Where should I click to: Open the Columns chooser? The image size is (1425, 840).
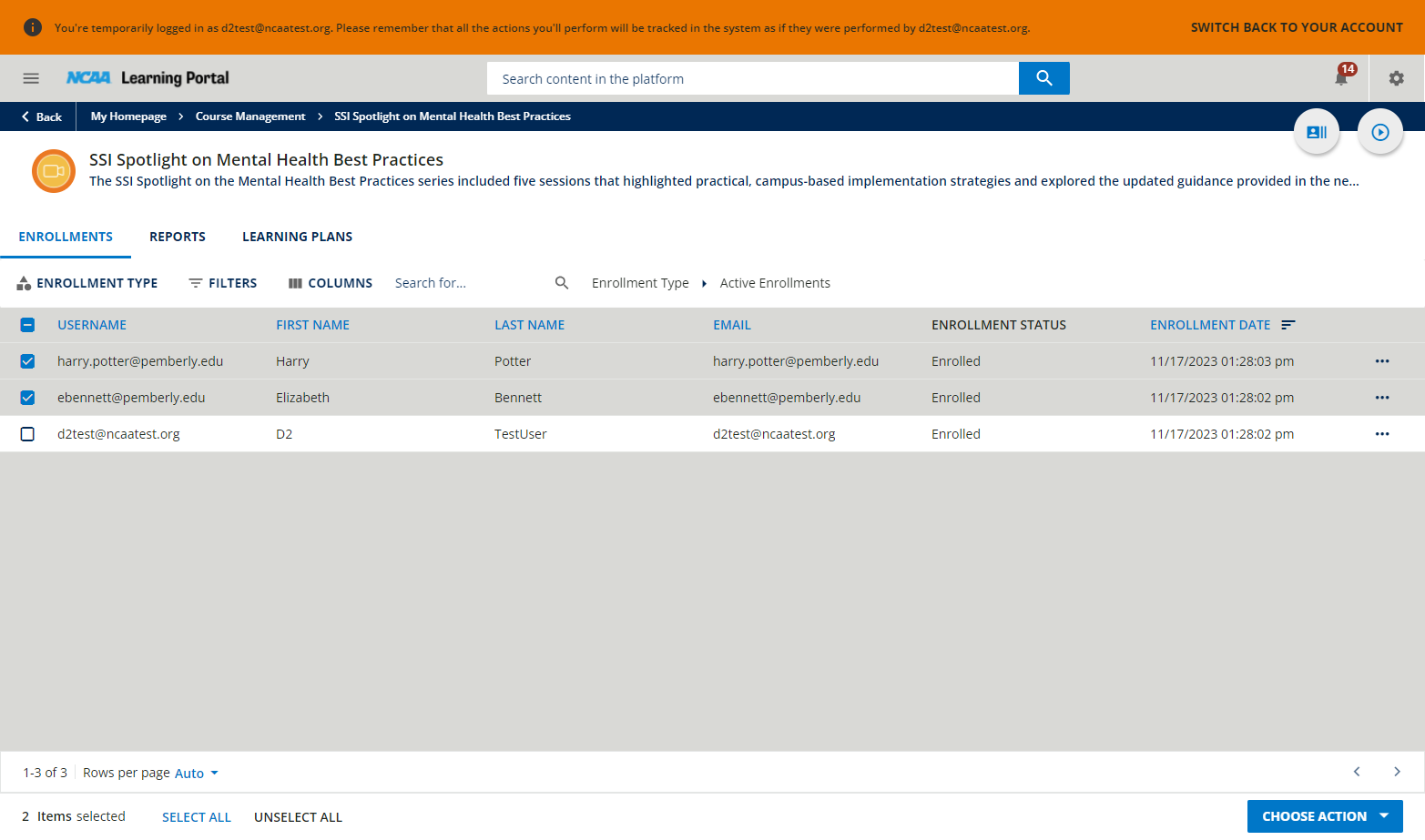pyautogui.click(x=331, y=283)
